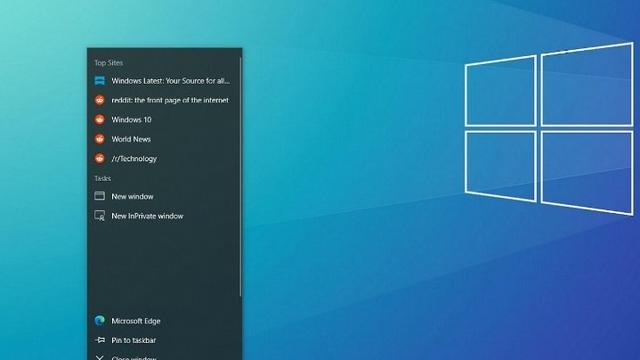640x360 pixels.
Task: Open reddit: the front page of the internet
Action: (x=164, y=100)
